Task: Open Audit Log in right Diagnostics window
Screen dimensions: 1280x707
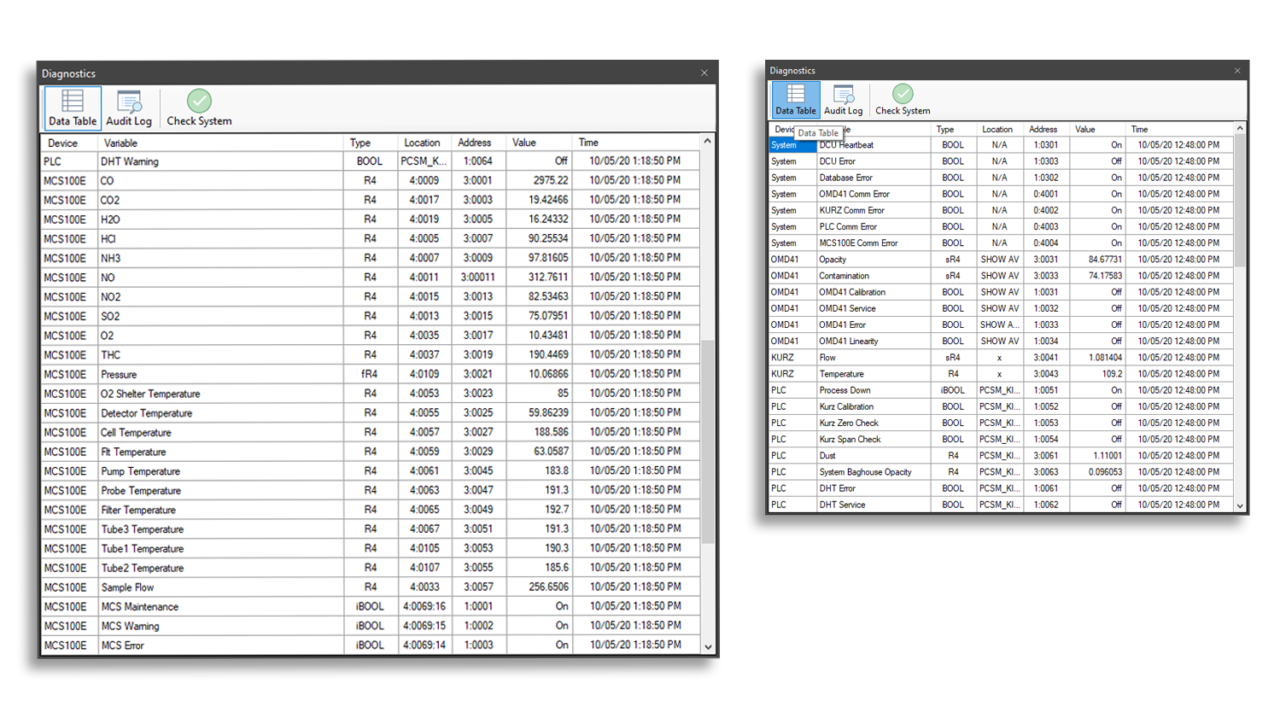Action: [x=843, y=98]
